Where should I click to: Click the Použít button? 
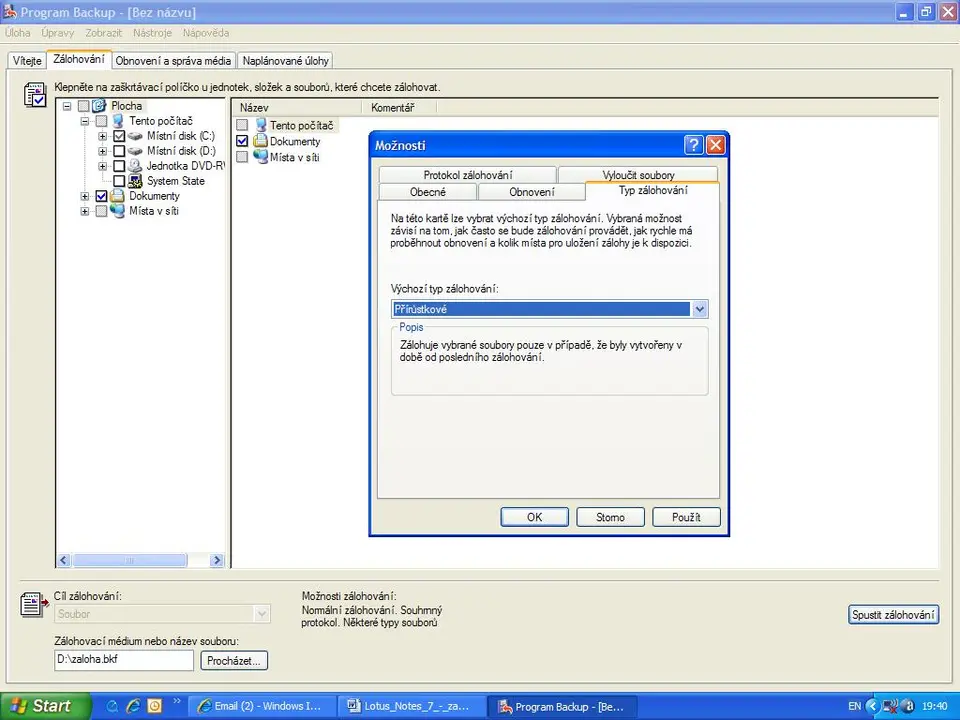686,517
